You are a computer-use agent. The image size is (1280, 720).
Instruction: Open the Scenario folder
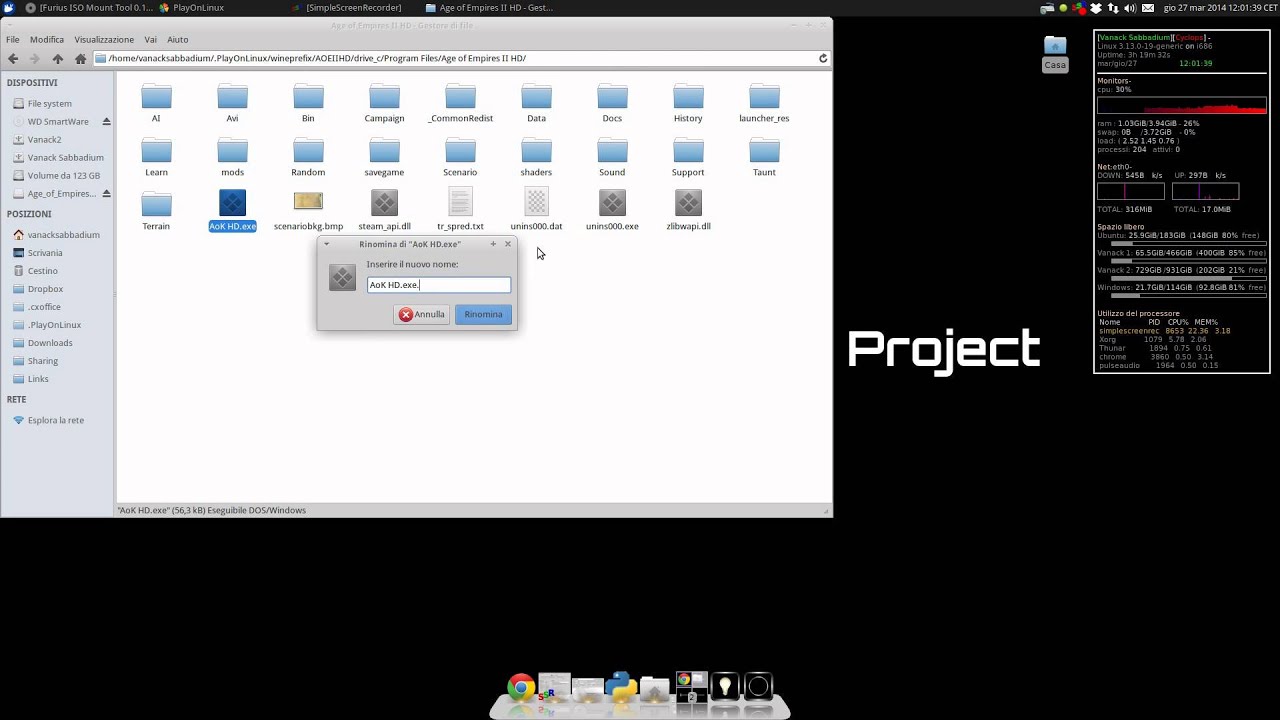(460, 151)
